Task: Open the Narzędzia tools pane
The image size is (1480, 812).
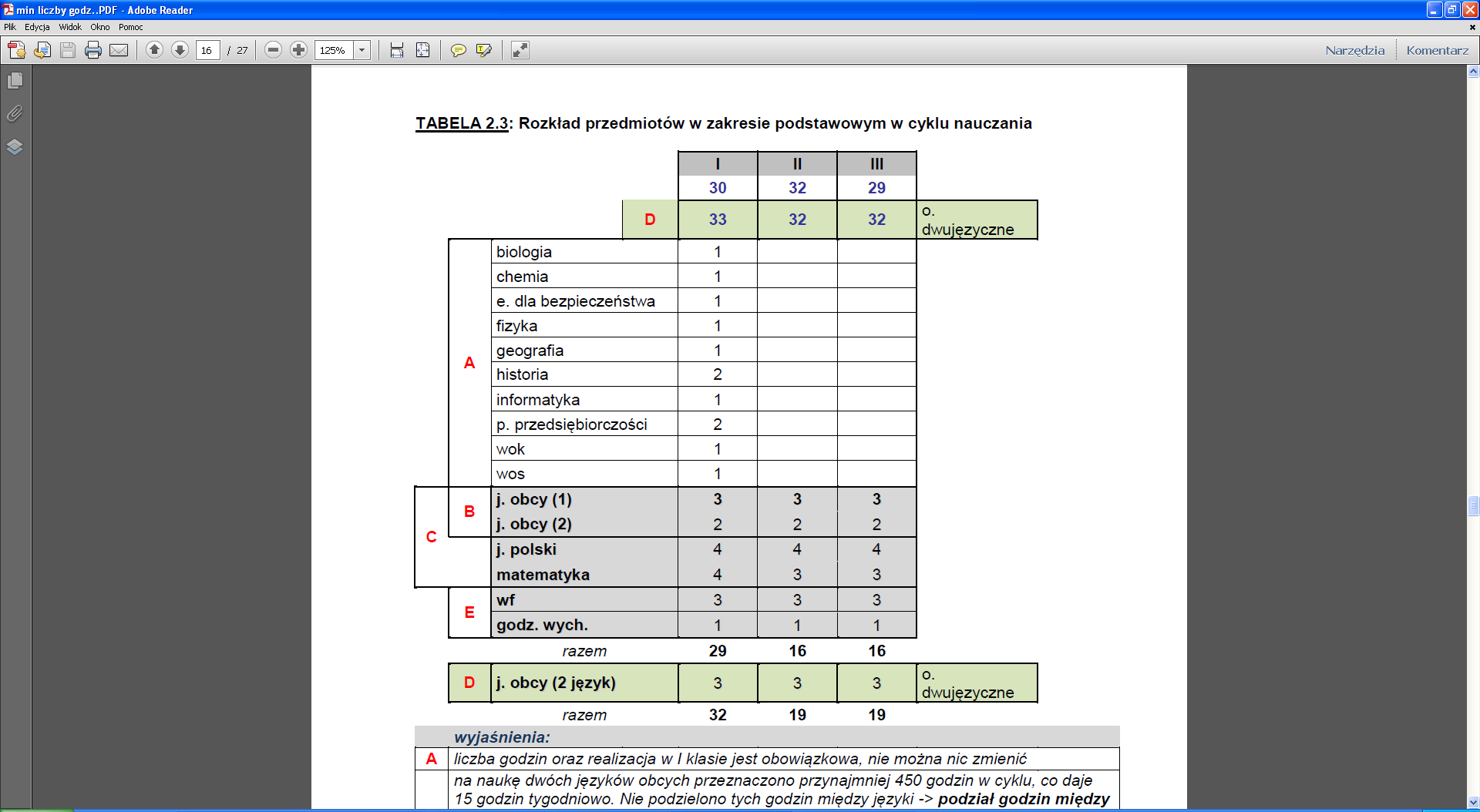Action: click(x=1355, y=50)
